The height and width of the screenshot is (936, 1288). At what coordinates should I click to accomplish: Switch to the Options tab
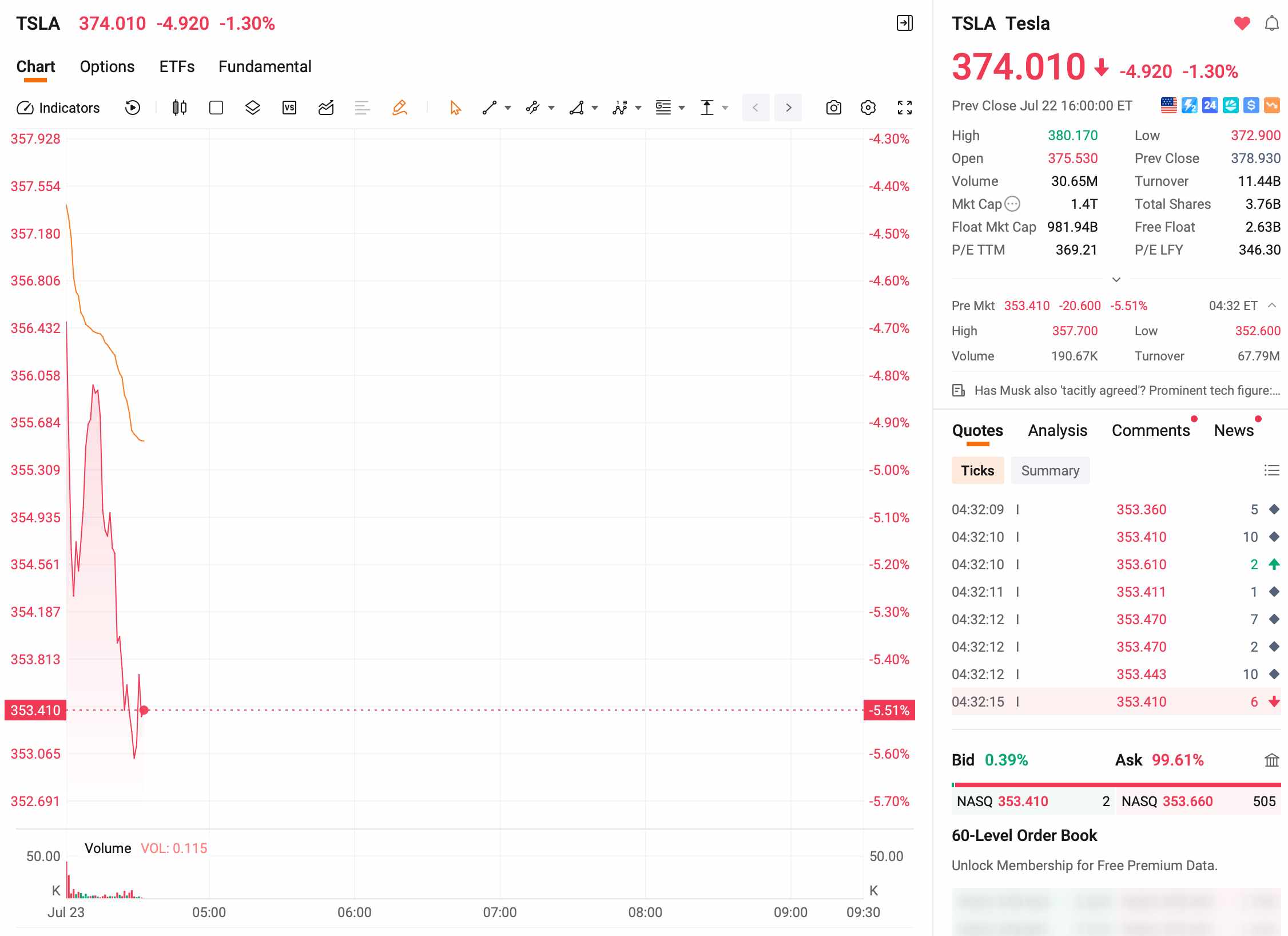point(107,66)
